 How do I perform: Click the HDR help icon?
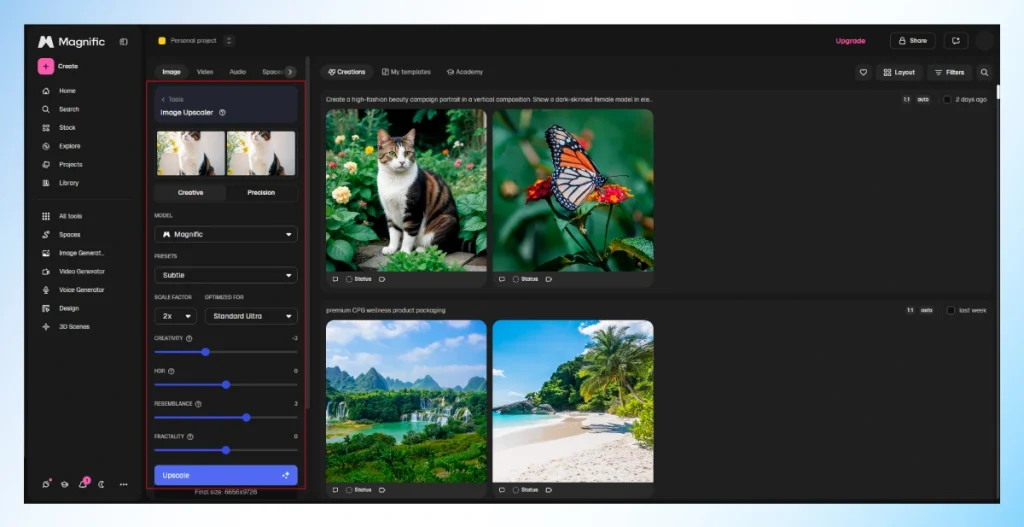click(x=171, y=371)
